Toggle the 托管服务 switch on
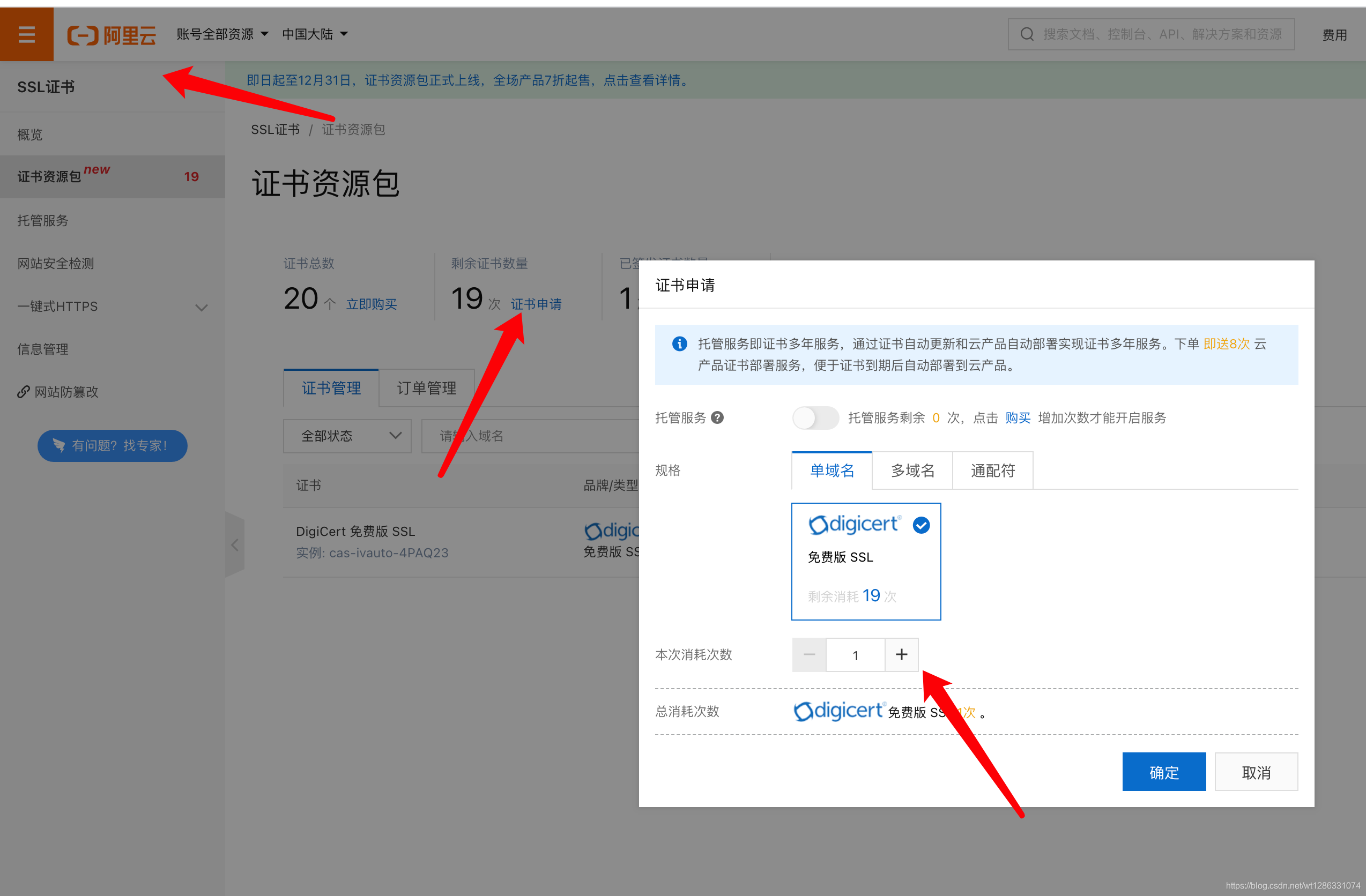1366x896 pixels. tap(815, 417)
